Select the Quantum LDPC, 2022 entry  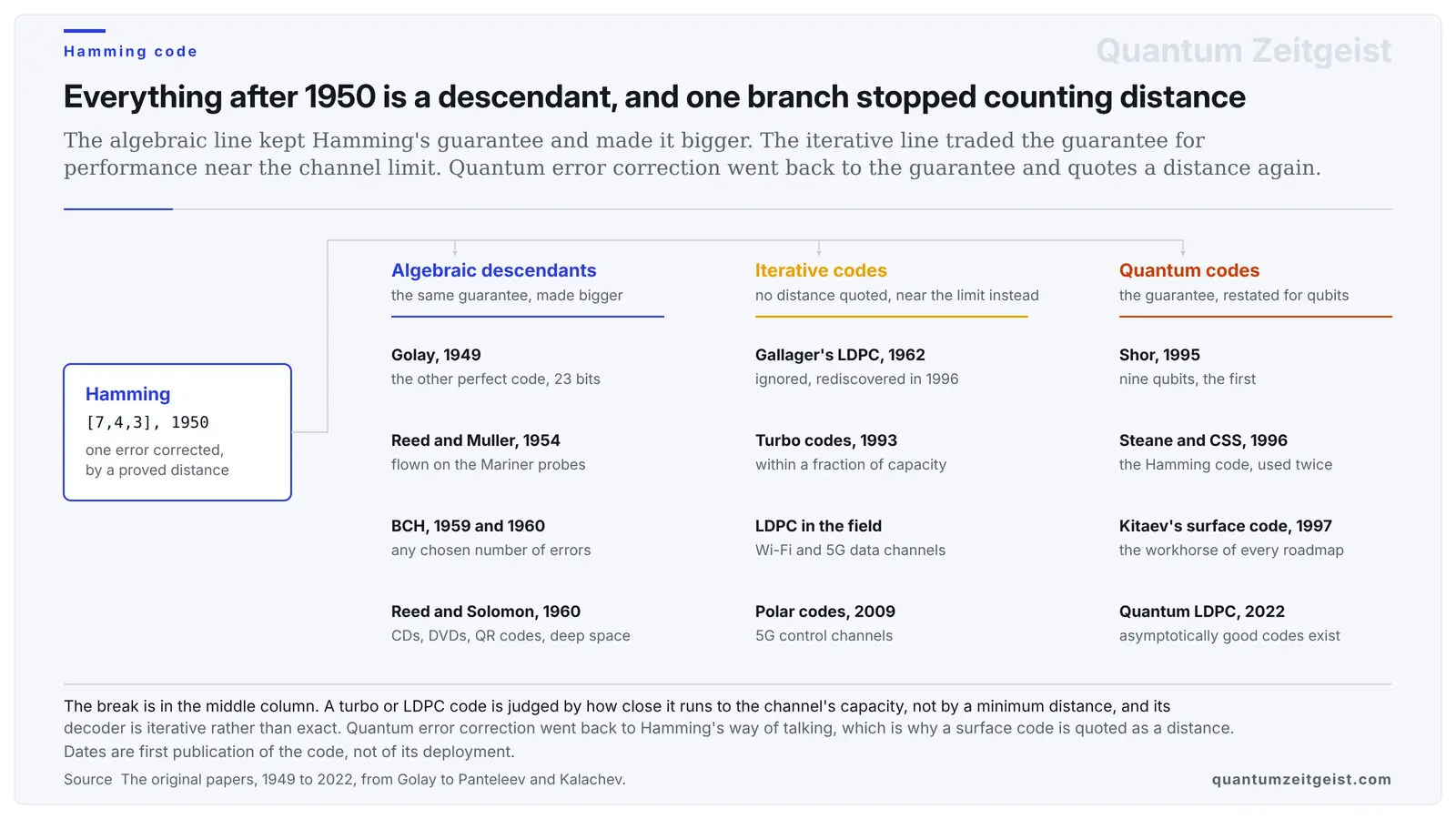tap(1229, 623)
